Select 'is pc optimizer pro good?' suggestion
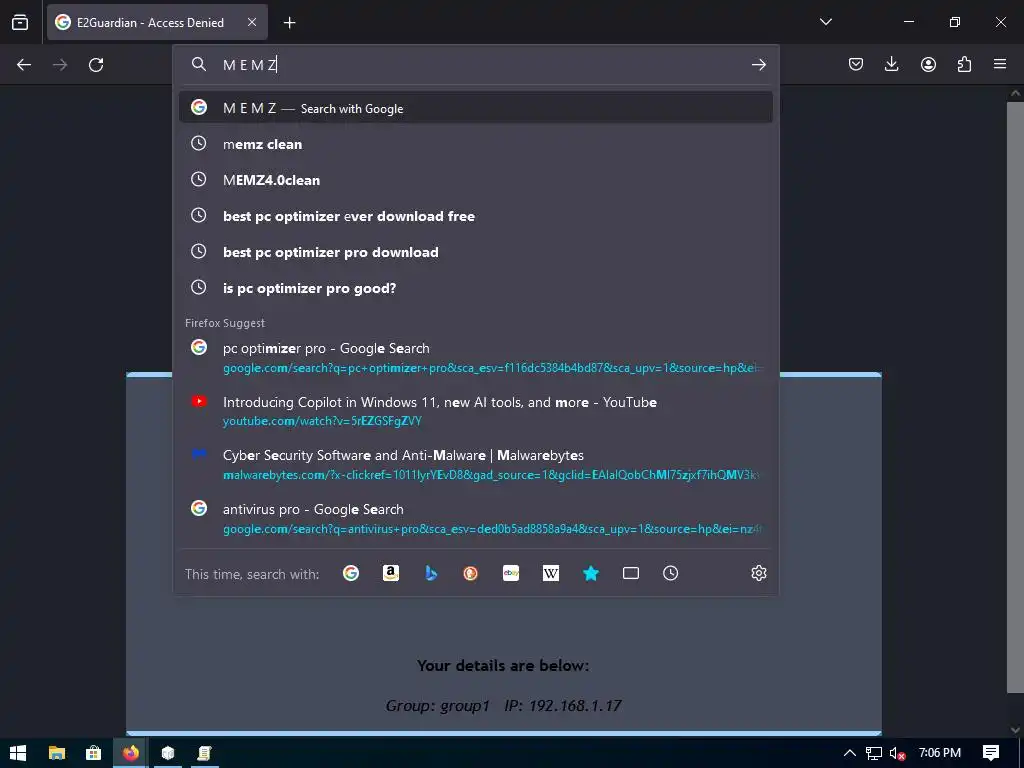The height and width of the screenshot is (768, 1024). [475, 287]
